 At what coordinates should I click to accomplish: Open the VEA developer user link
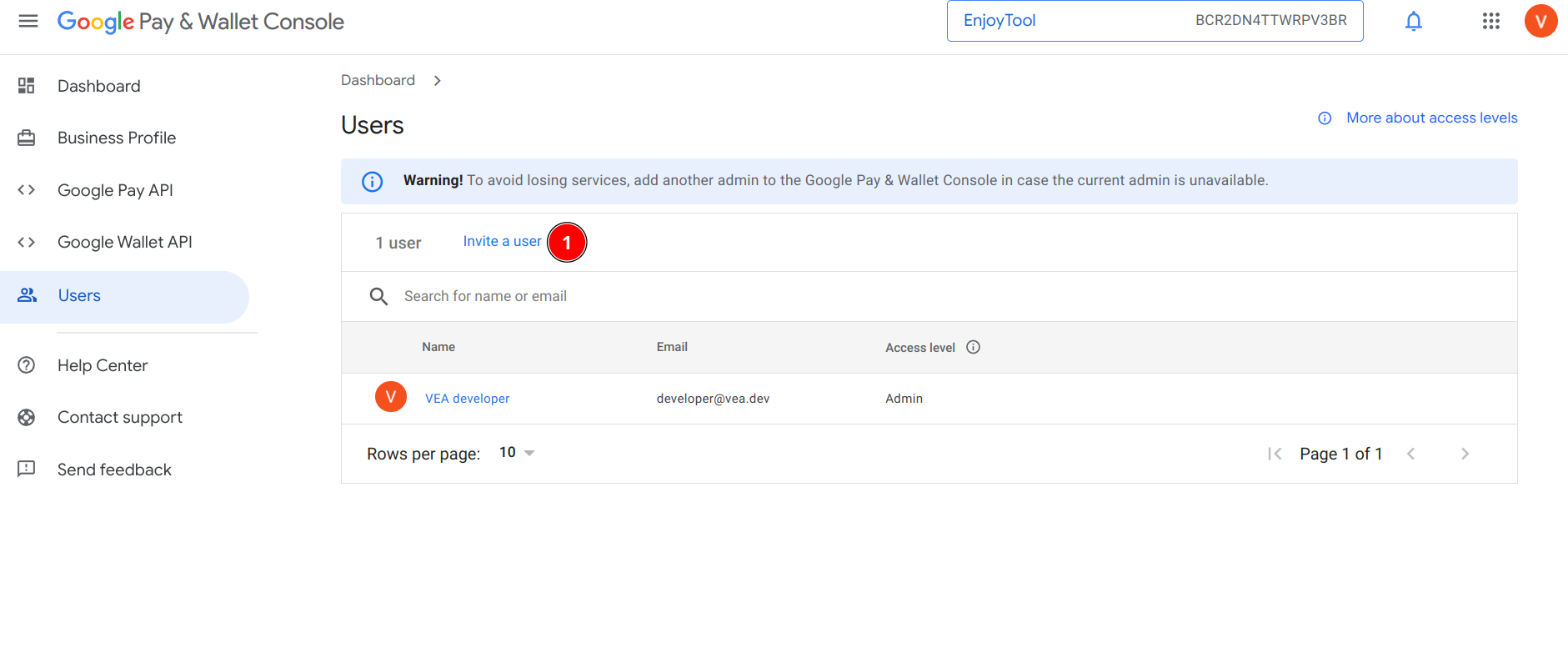click(x=467, y=399)
